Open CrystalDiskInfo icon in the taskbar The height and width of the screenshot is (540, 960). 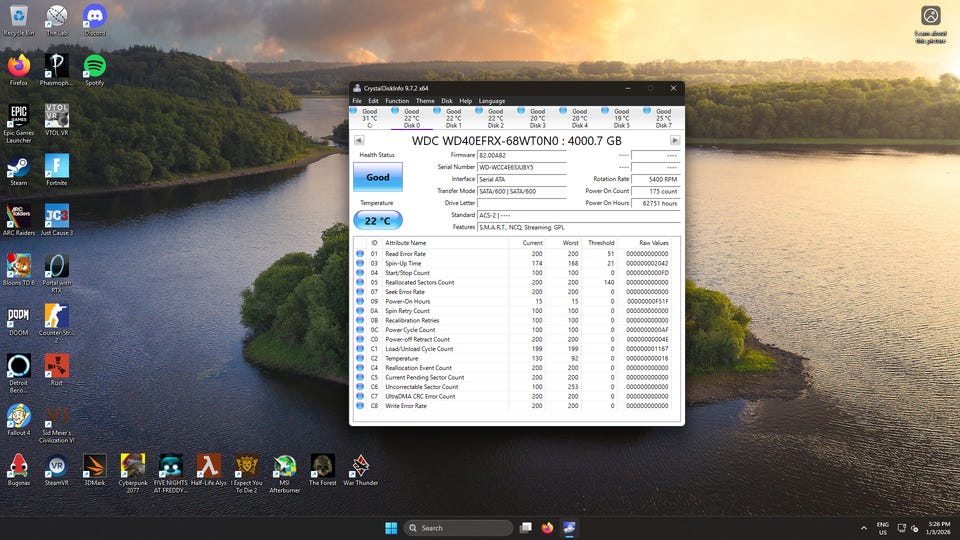coord(569,528)
